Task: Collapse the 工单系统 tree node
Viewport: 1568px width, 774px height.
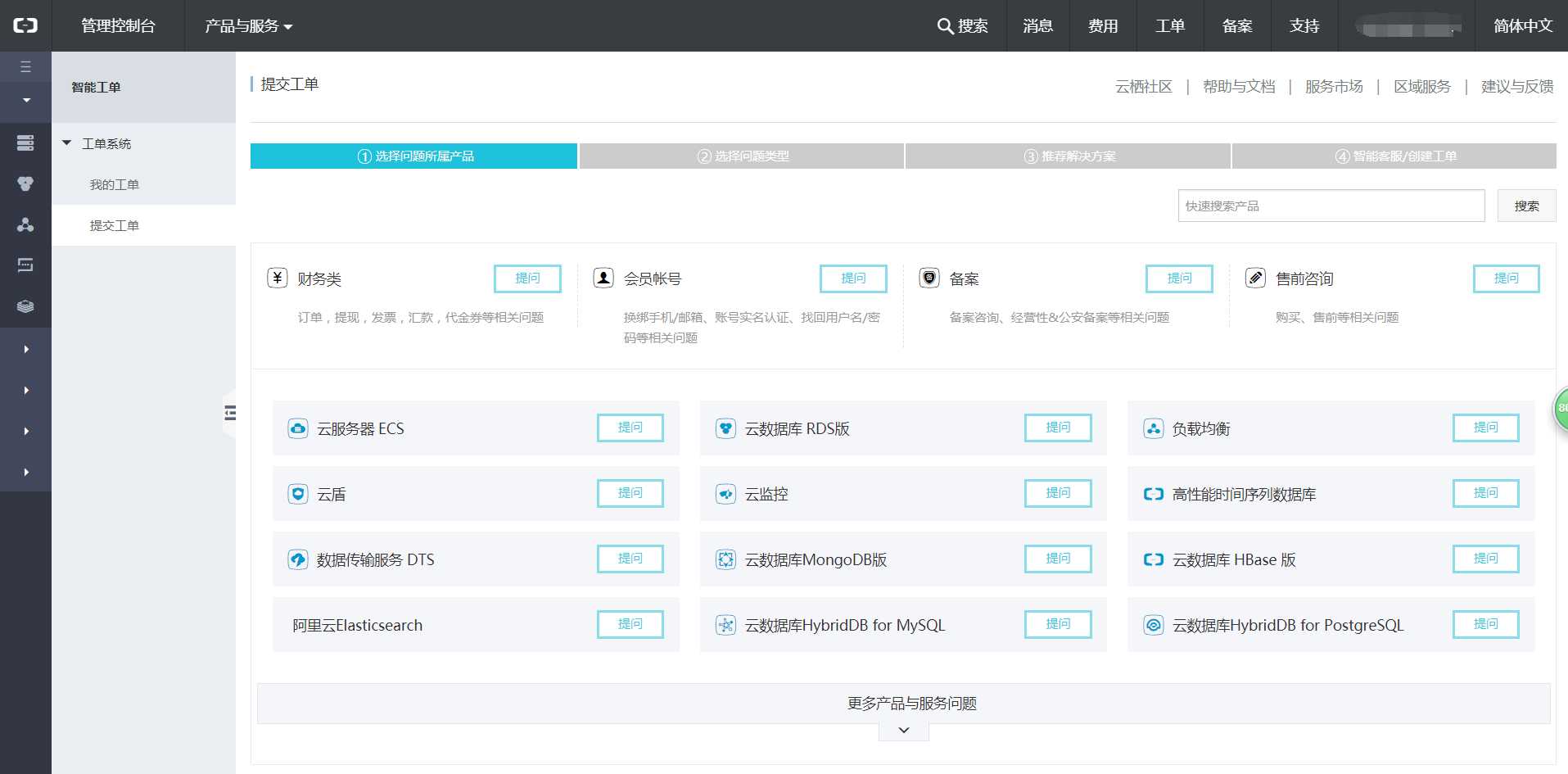Action: 67,143
